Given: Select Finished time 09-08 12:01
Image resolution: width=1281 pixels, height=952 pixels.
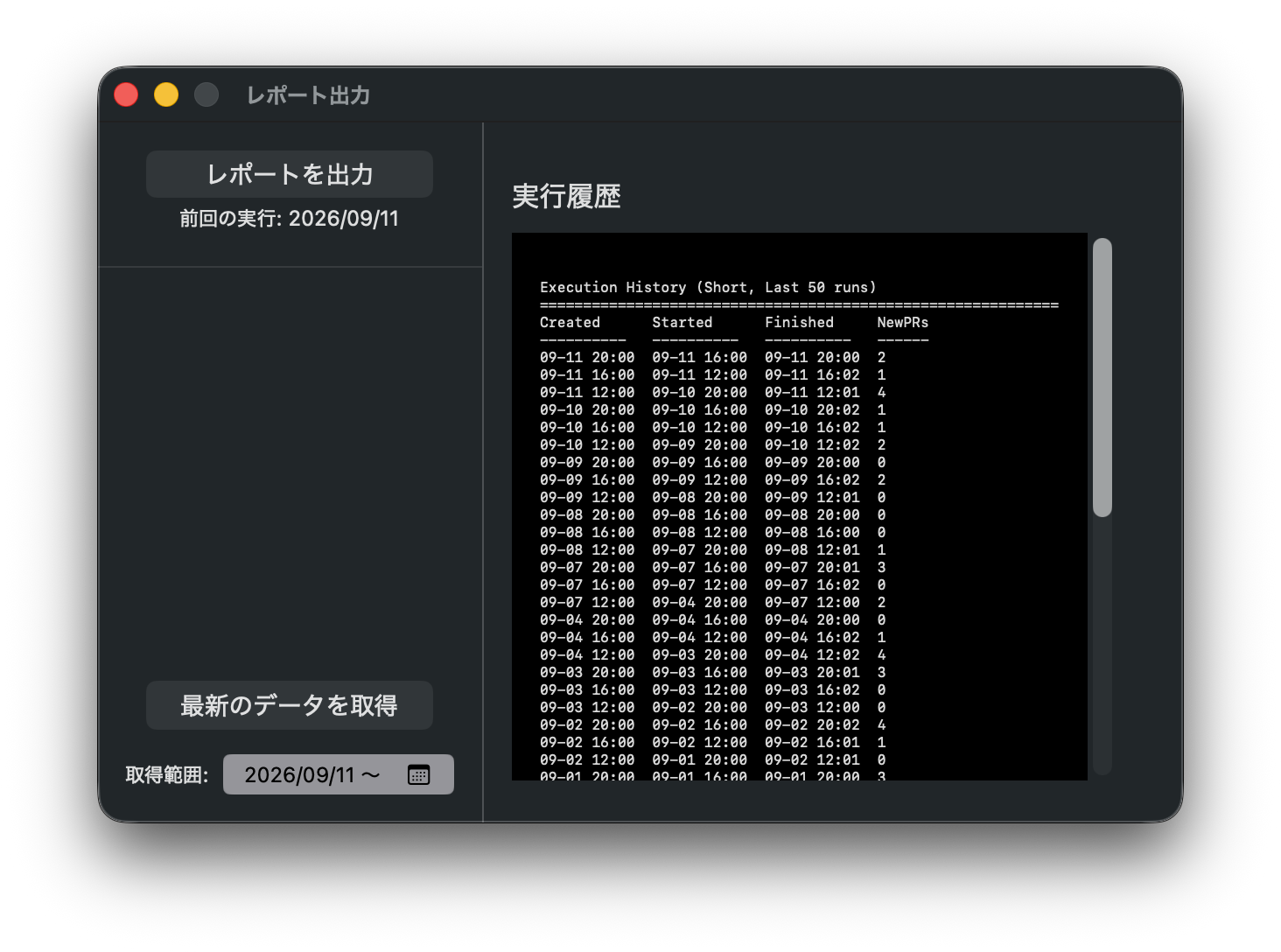Looking at the screenshot, I should pyautogui.click(x=812, y=549).
